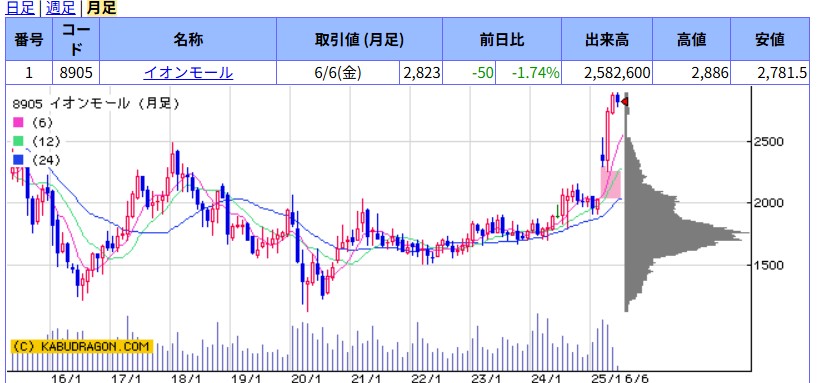This screenshot has height=383, width=820.
Task: Select the 月足 monthly chart tab
Action: tap(101, 8)
